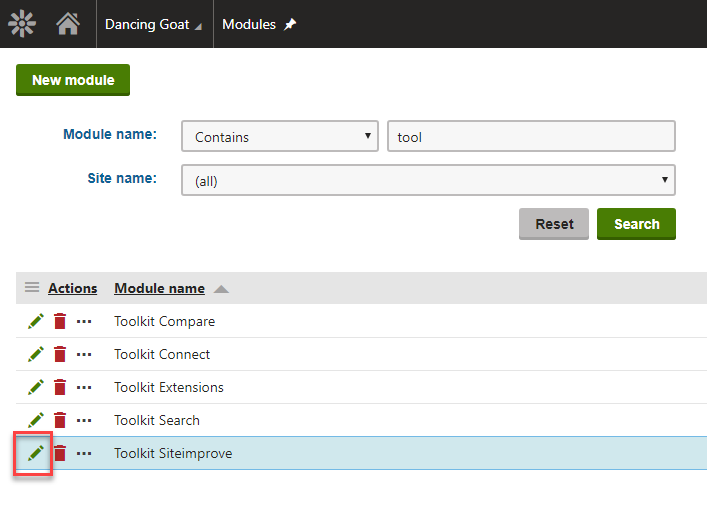Viewport: 707px width, 511px height.
Task: Delete the Toolkit Compare module
Action: coord(60,321)
